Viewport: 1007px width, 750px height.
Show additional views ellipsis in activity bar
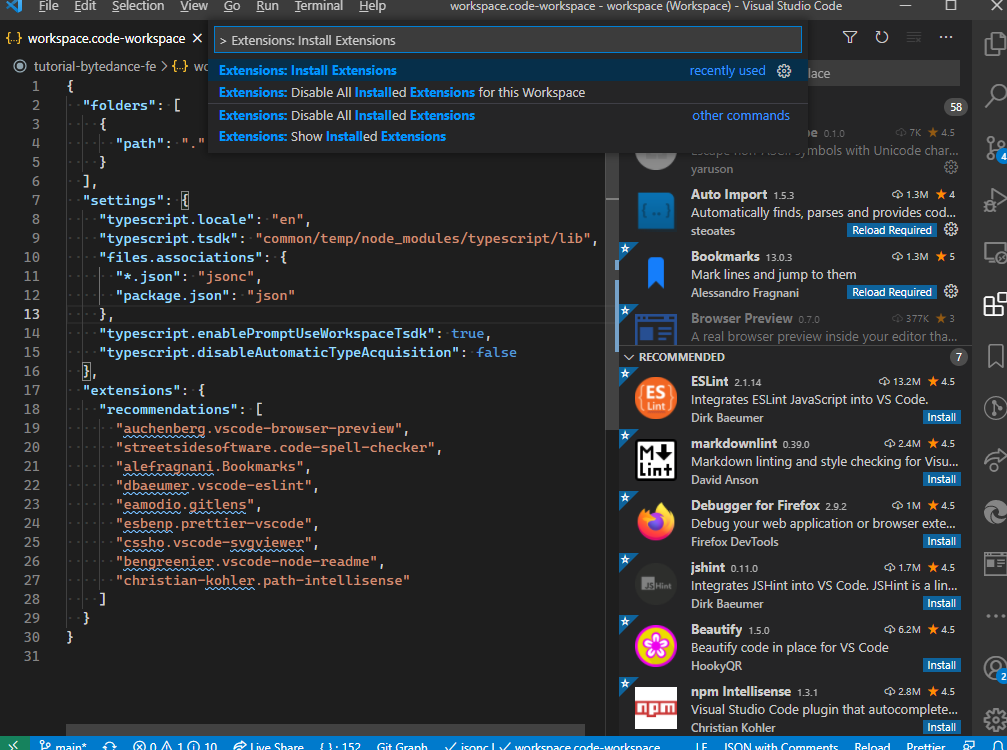[x=995, y=616]
